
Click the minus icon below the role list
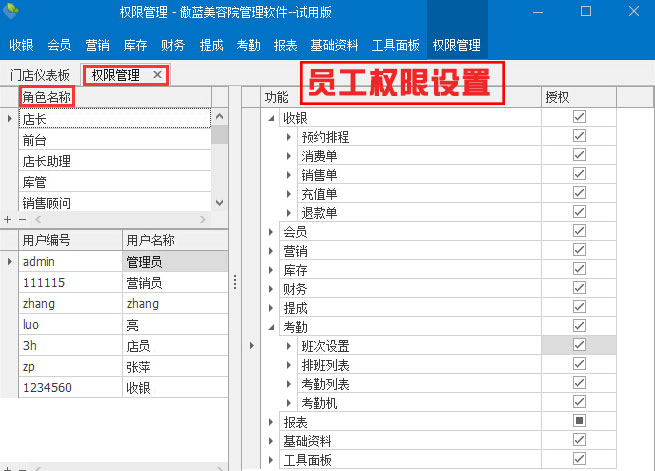click(21, 218)
